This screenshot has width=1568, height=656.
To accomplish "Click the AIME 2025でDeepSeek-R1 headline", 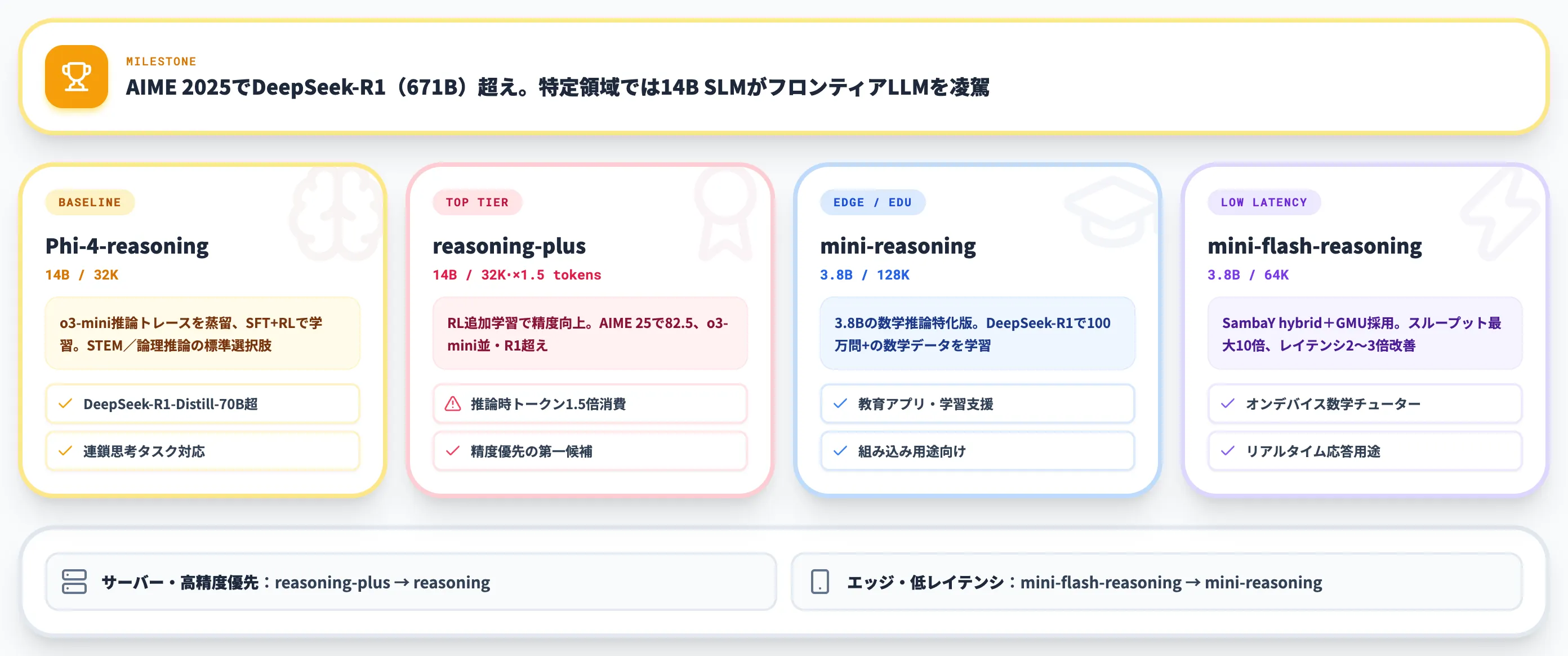I will pos(558,87).
